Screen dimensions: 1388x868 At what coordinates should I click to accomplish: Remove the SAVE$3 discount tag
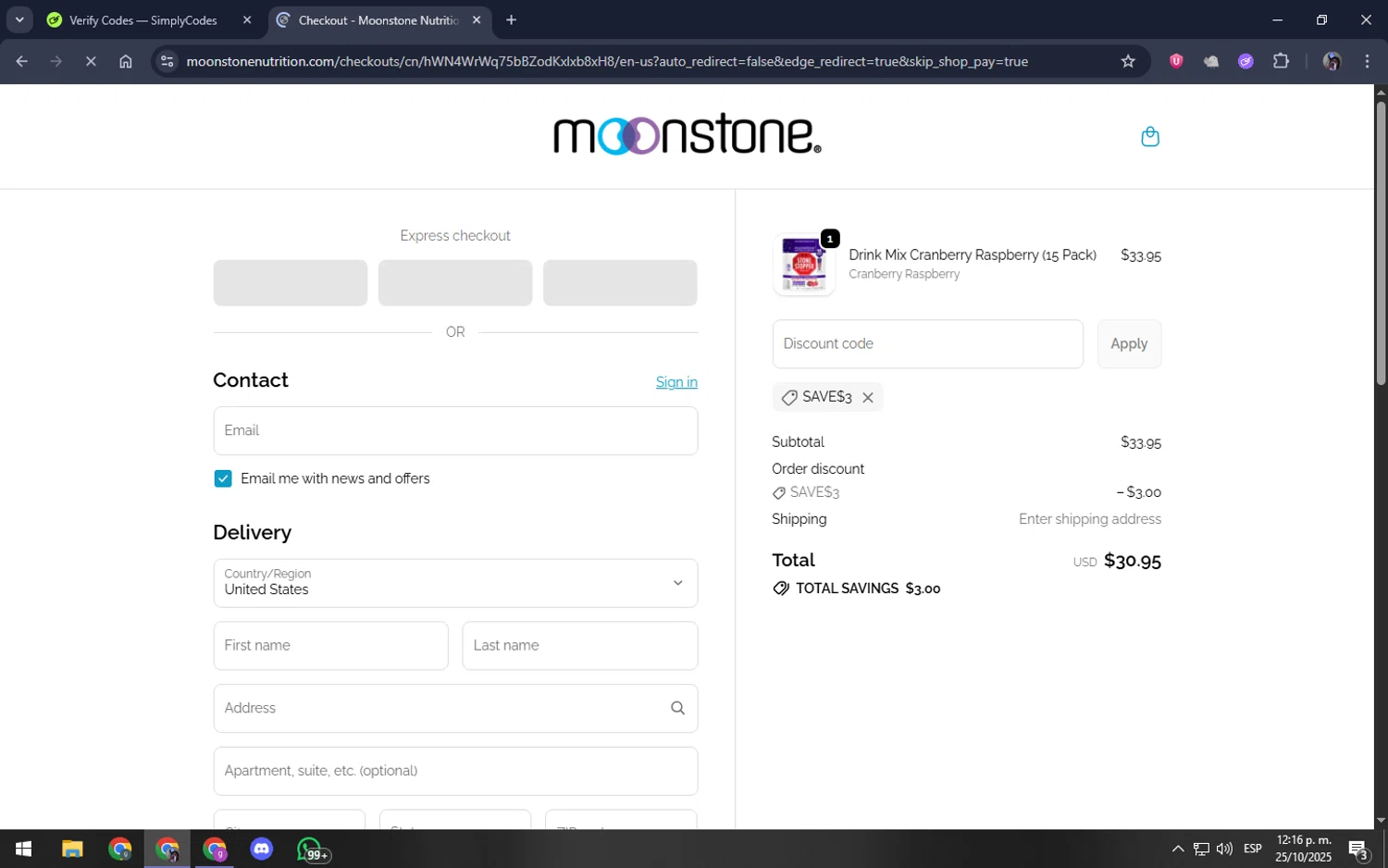point(868,398)
